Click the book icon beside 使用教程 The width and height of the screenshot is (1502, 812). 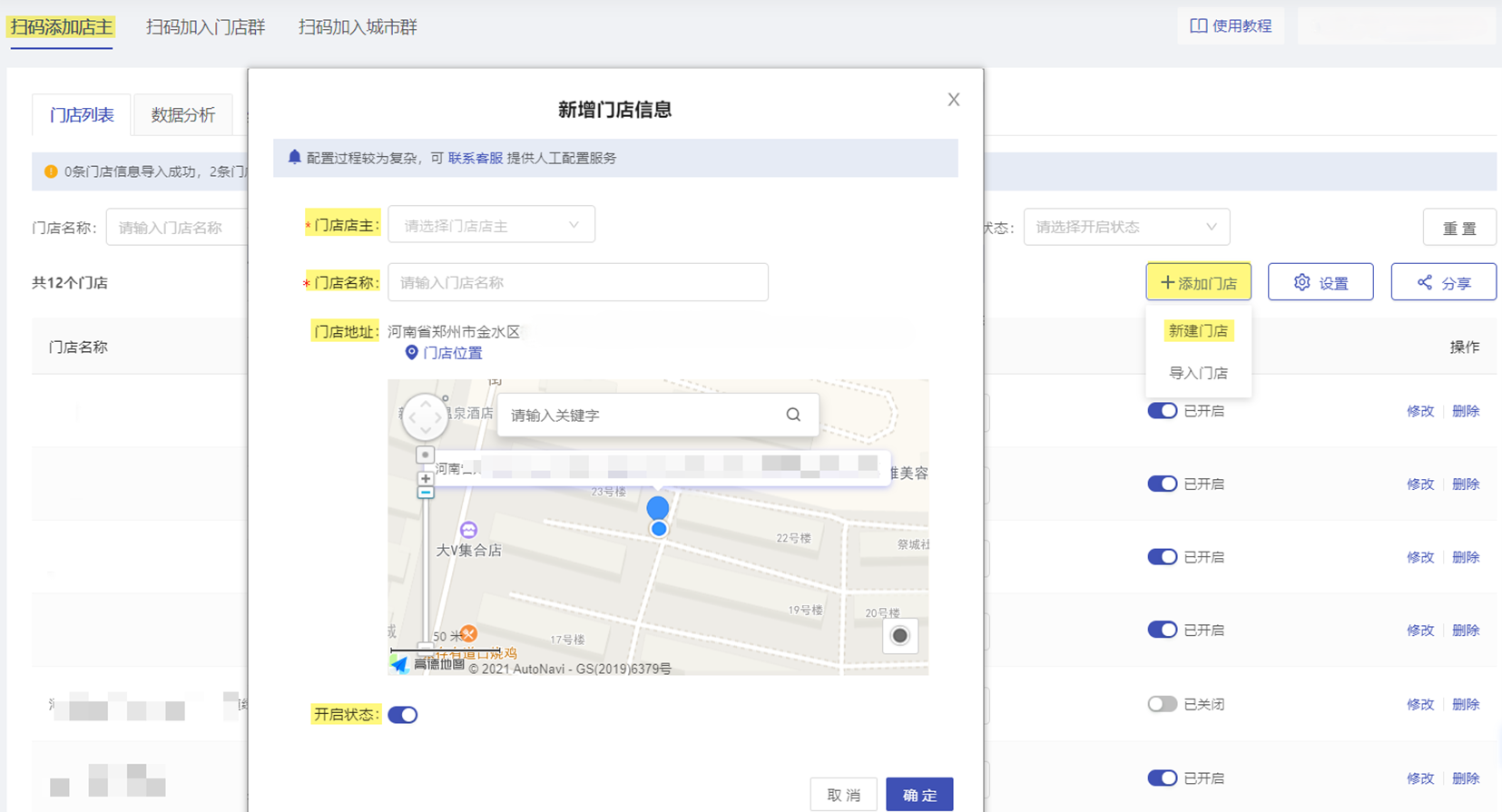(1198, 25)
